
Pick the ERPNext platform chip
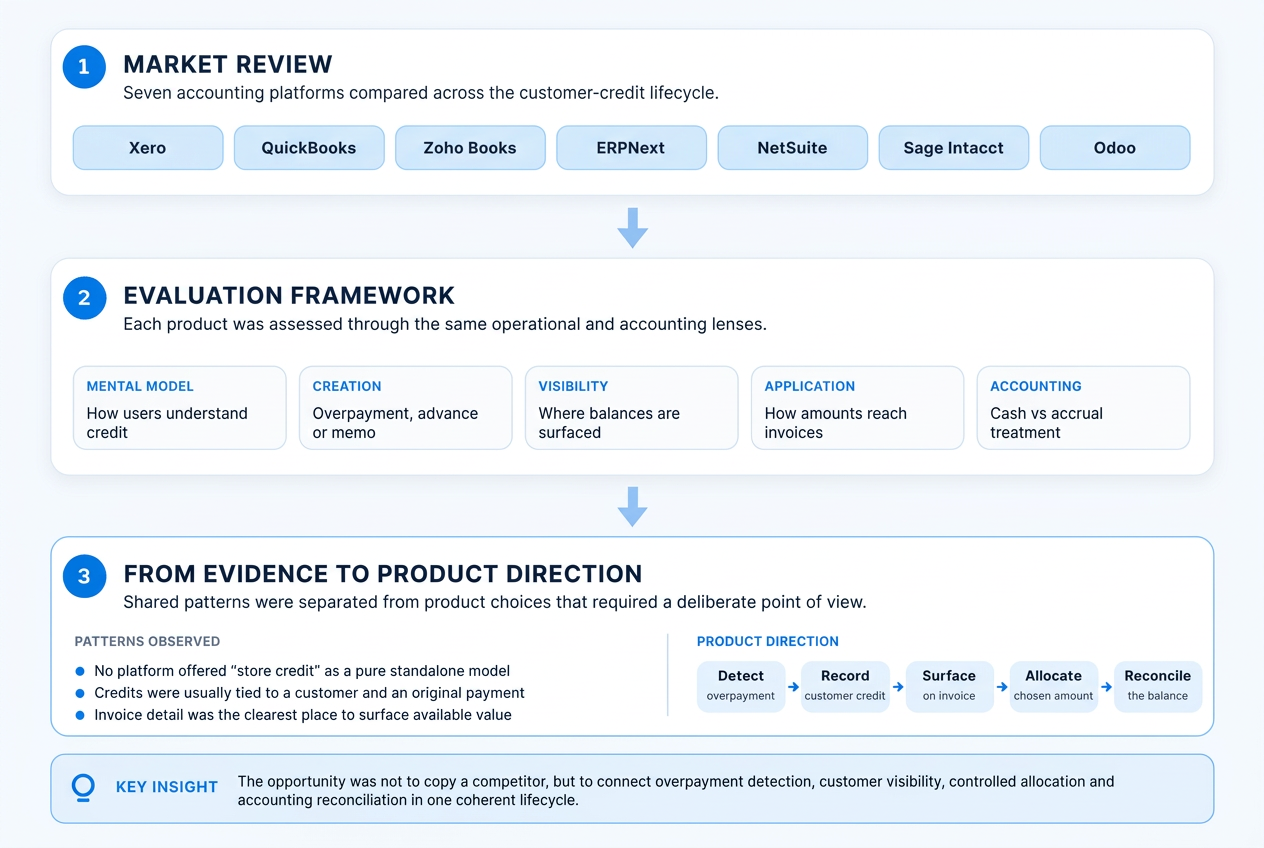click(x=631, y=147)
